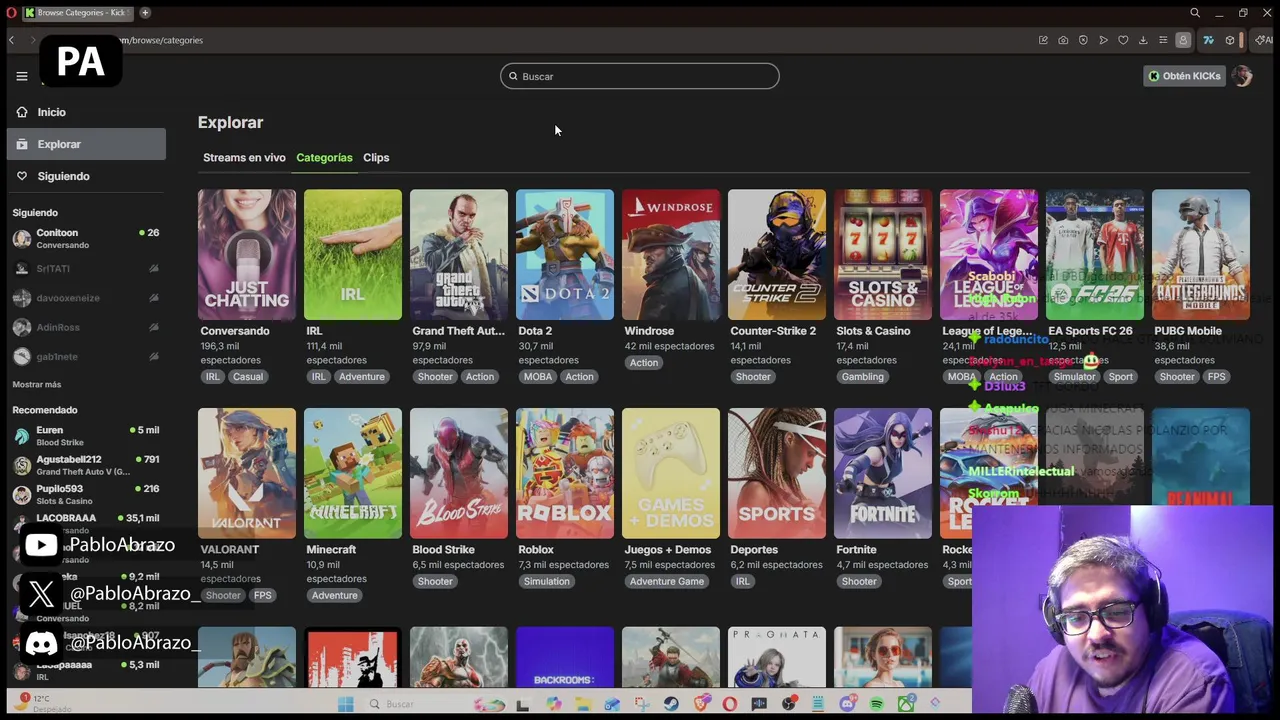1280x720 pixels.
Task: Open browser downloads icon
Action: pyautogui.click(x=1143, y=40)
